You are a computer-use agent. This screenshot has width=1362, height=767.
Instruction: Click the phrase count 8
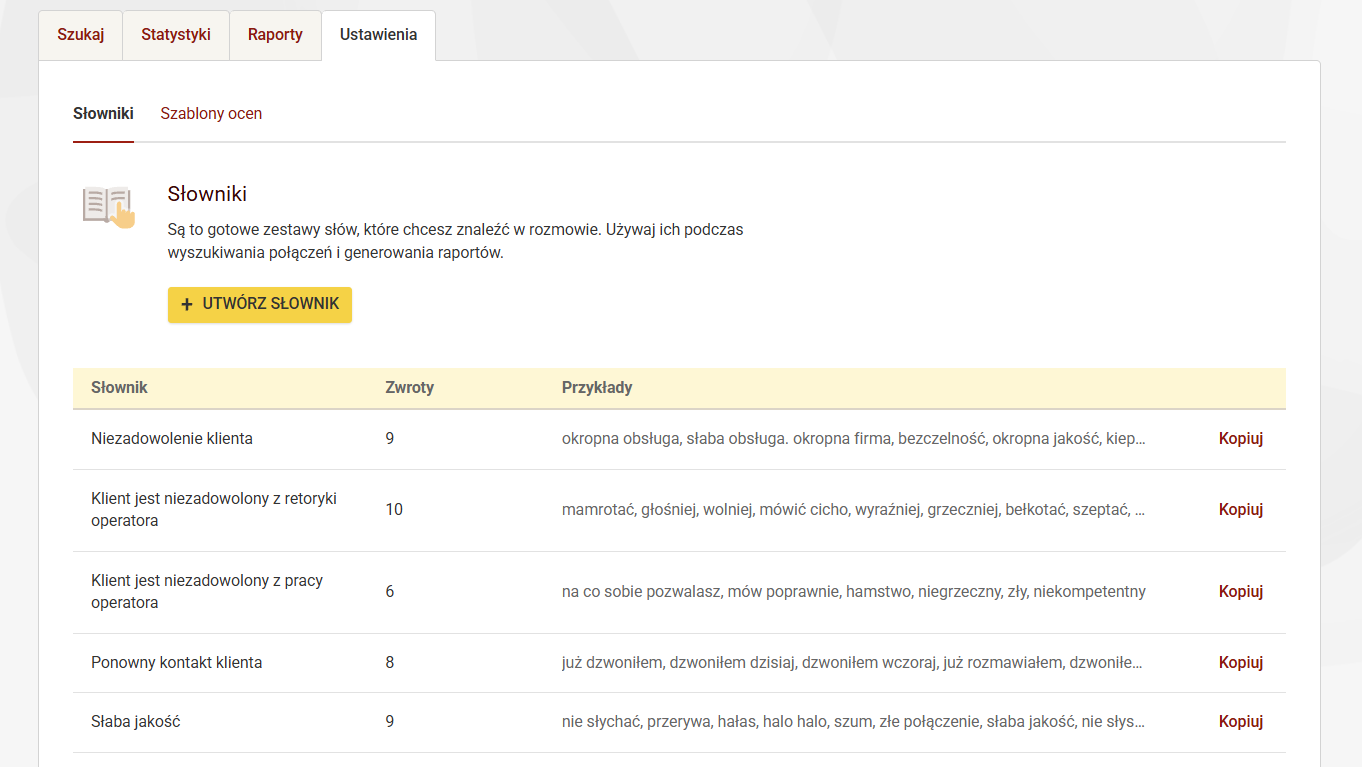tap(390, 663)
